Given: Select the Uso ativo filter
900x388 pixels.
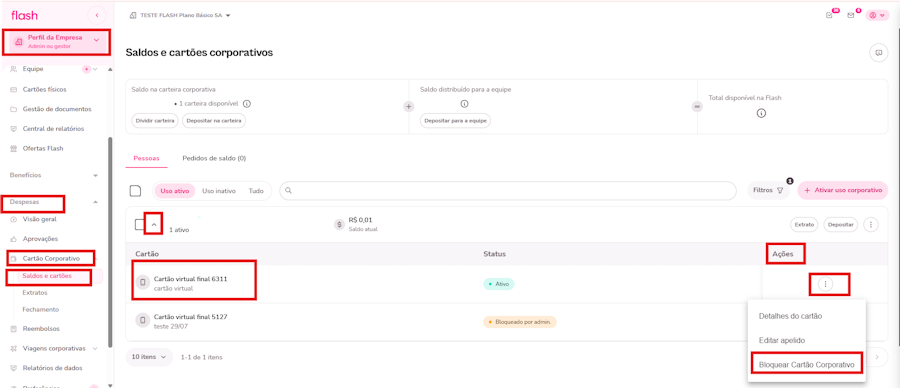Looking at the screenshot, I should tap(174, 191).
